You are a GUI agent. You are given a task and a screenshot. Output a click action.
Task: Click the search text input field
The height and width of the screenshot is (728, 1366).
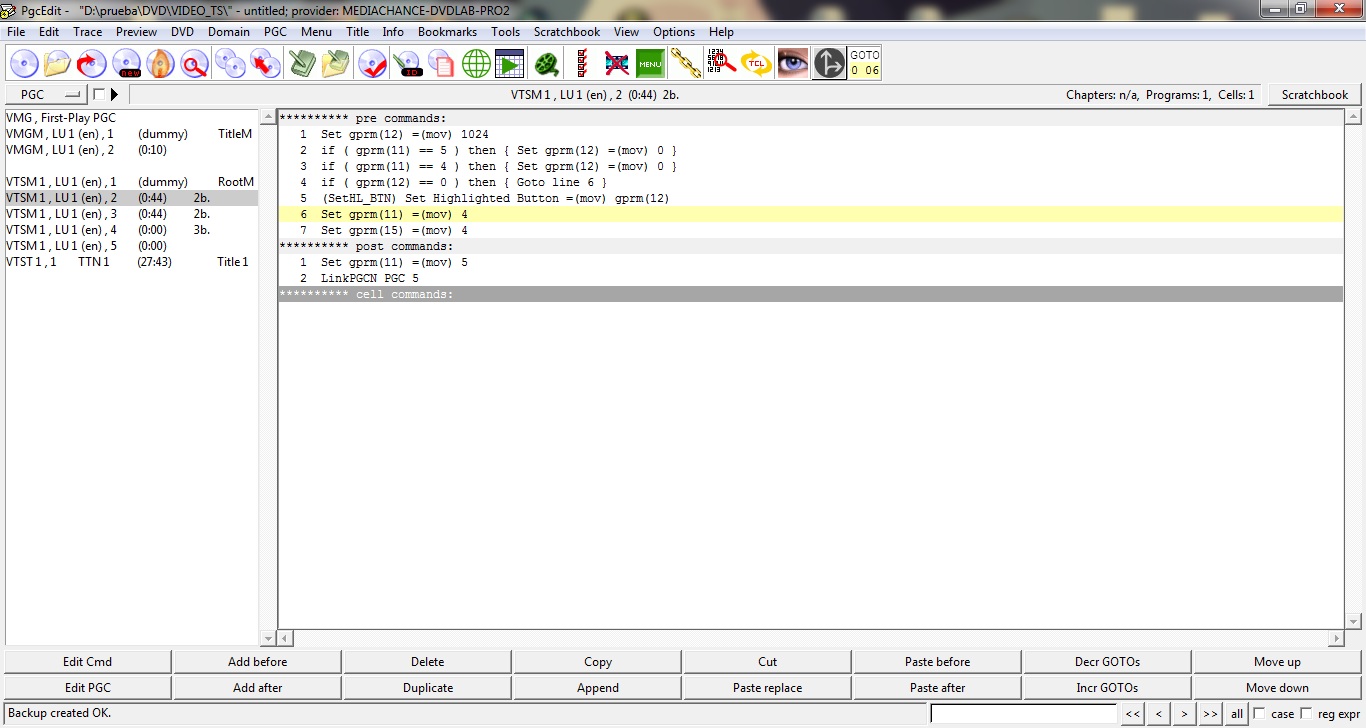1023,714
